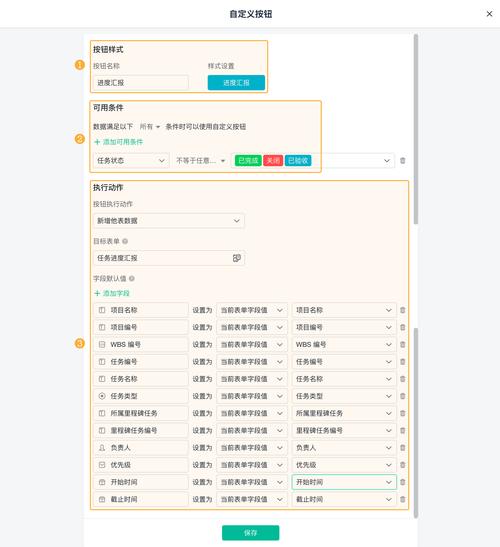Close the 自定义按钮 dialog
This screenshot has width=500, height=547.
click(x=489, y=14)
